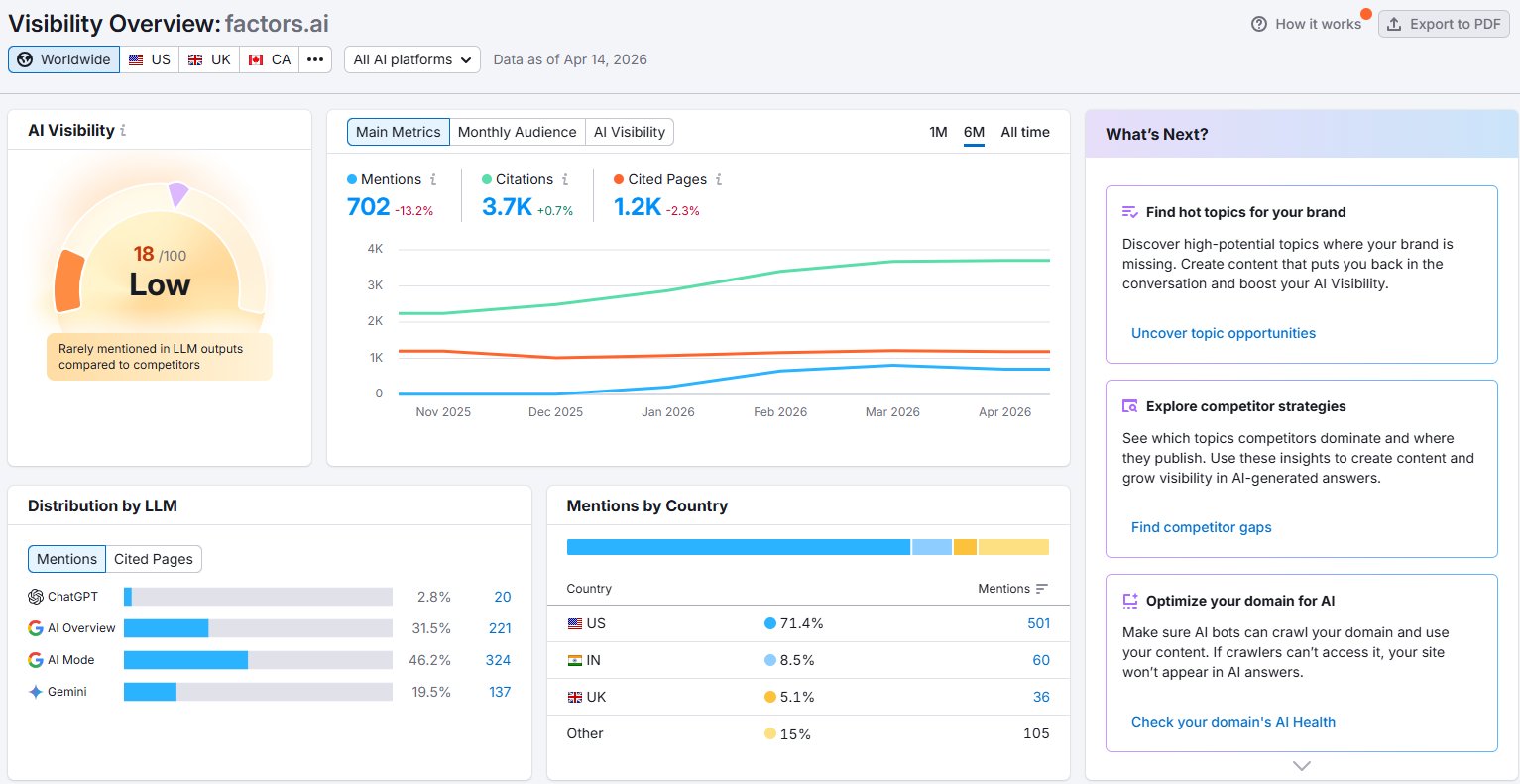
Task: Click the AI Overview distribution bar
Action: point(258,628)
